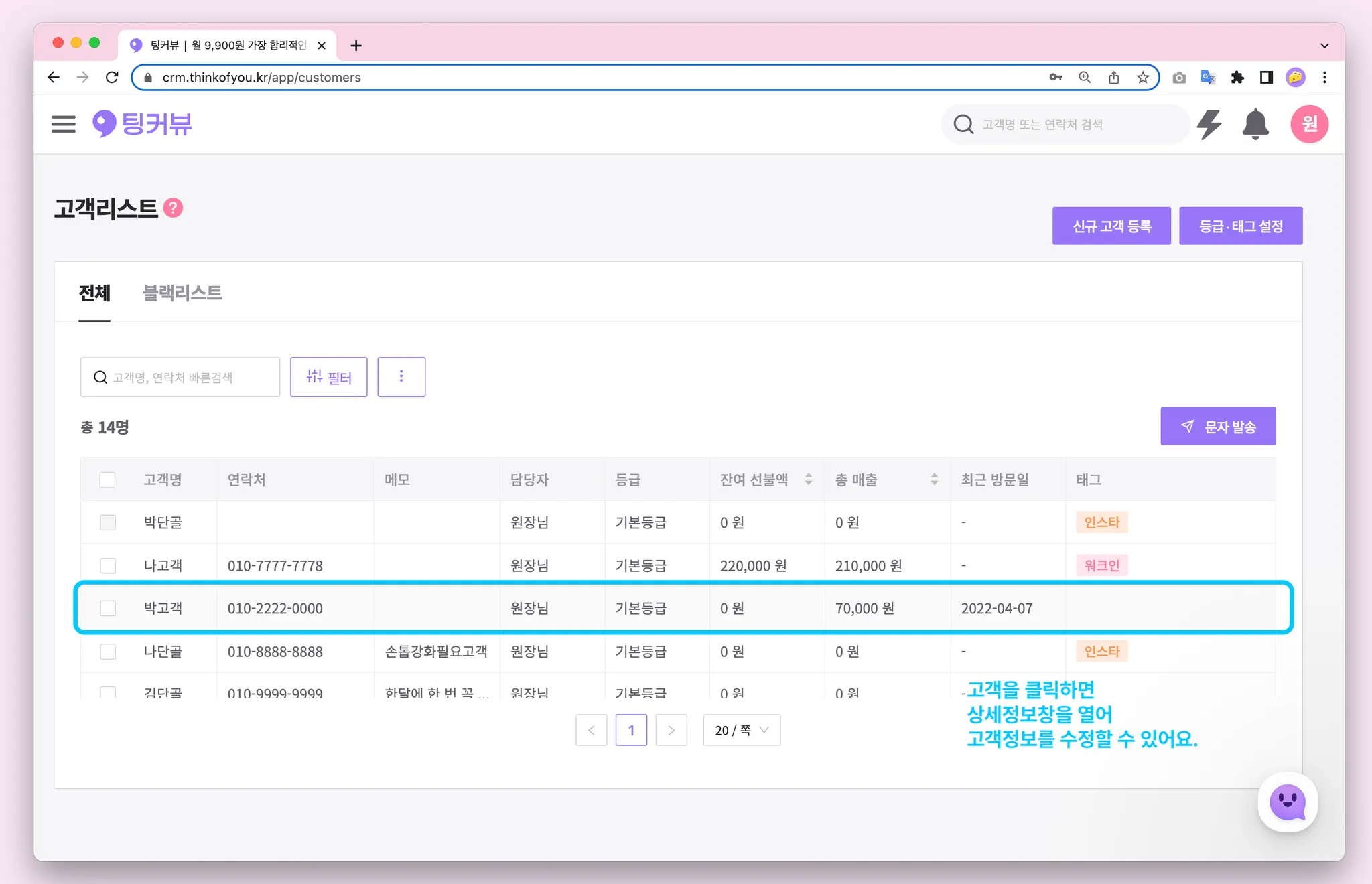Sort by 잔여 선불액 column arrows
The image size is (1372, 884).
809,480
